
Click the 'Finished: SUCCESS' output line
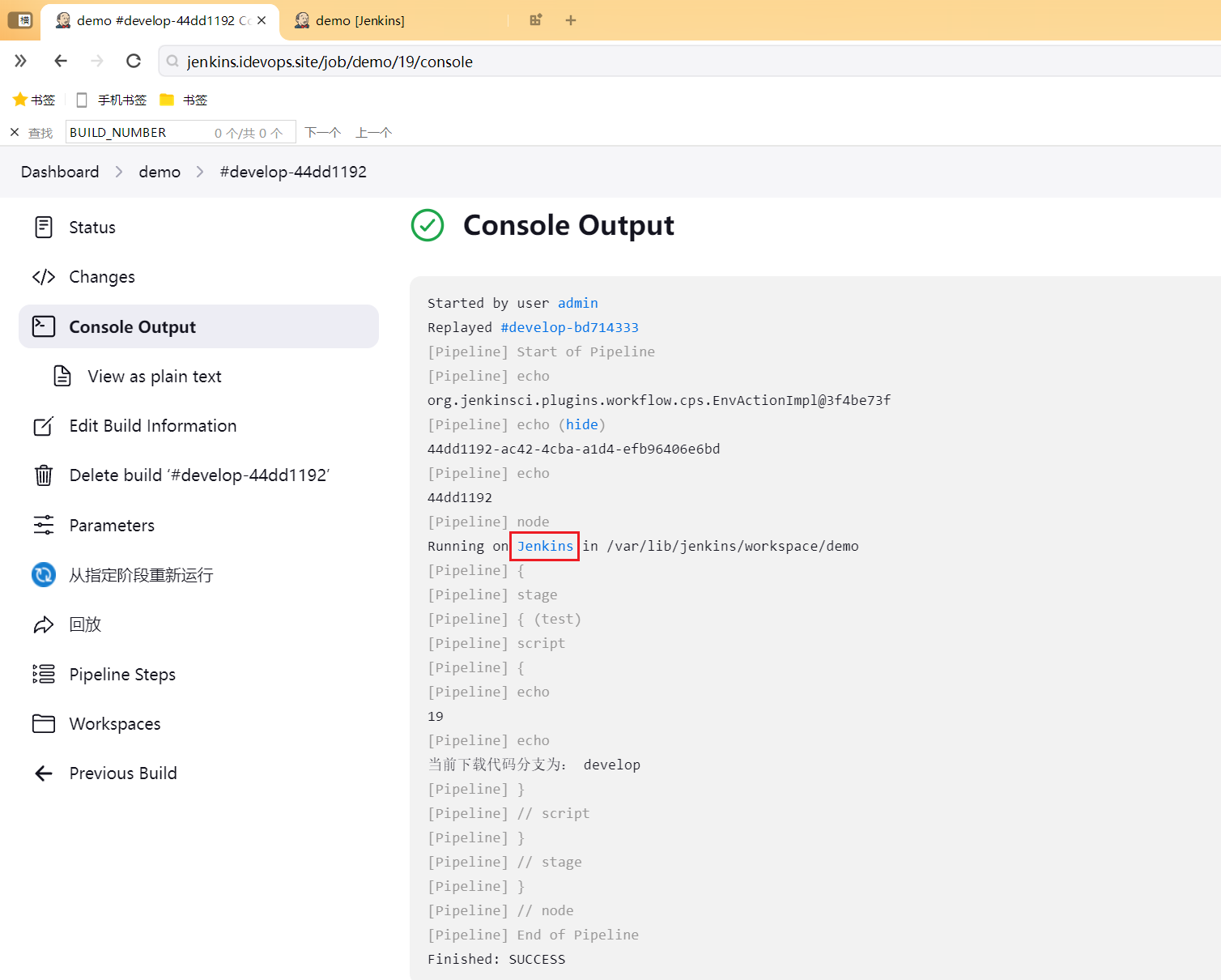click(x=496, y=959)
